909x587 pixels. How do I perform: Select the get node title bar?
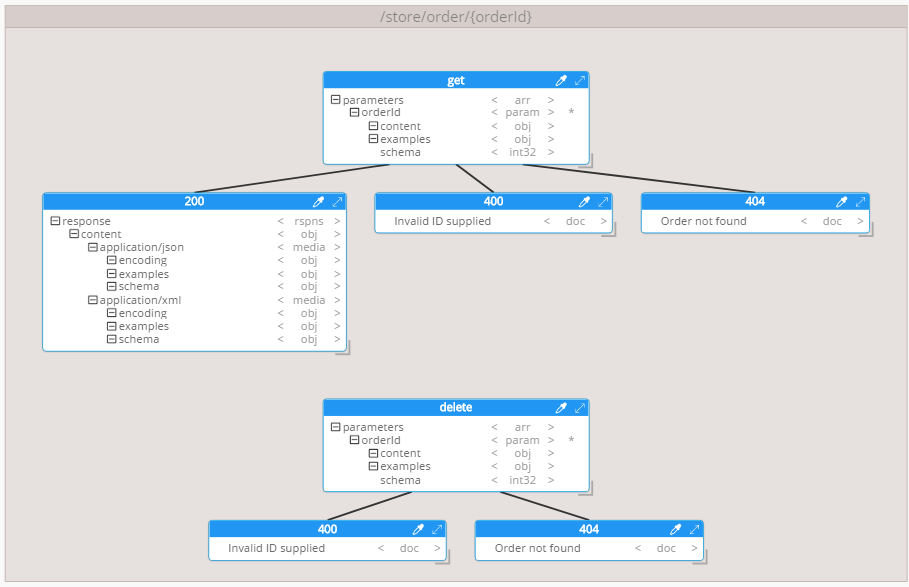click(x=456, y=81)
